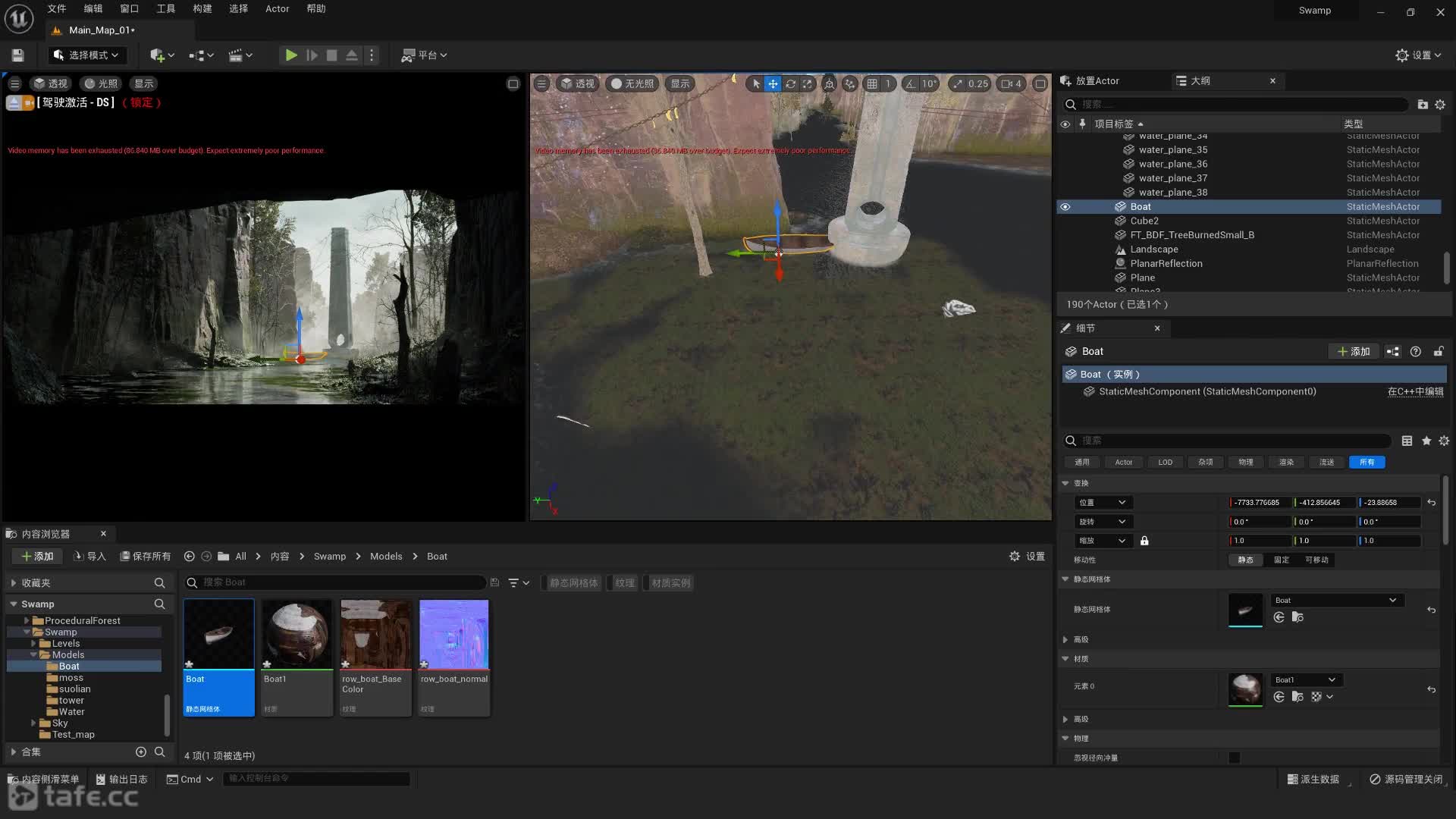Screen dimensions: 1456x819
Task: Open camera speed setting in viewport
Action: point(1012,84)
